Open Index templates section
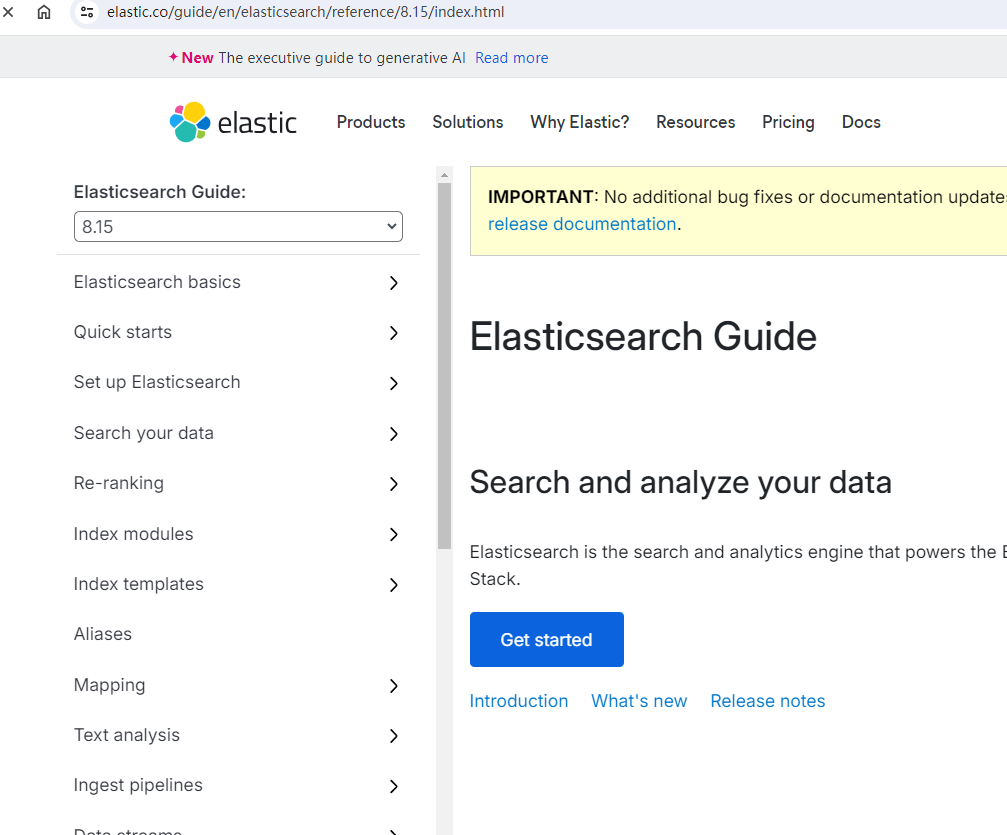The height and width of the screenshot is (835, 1007). 138,584
